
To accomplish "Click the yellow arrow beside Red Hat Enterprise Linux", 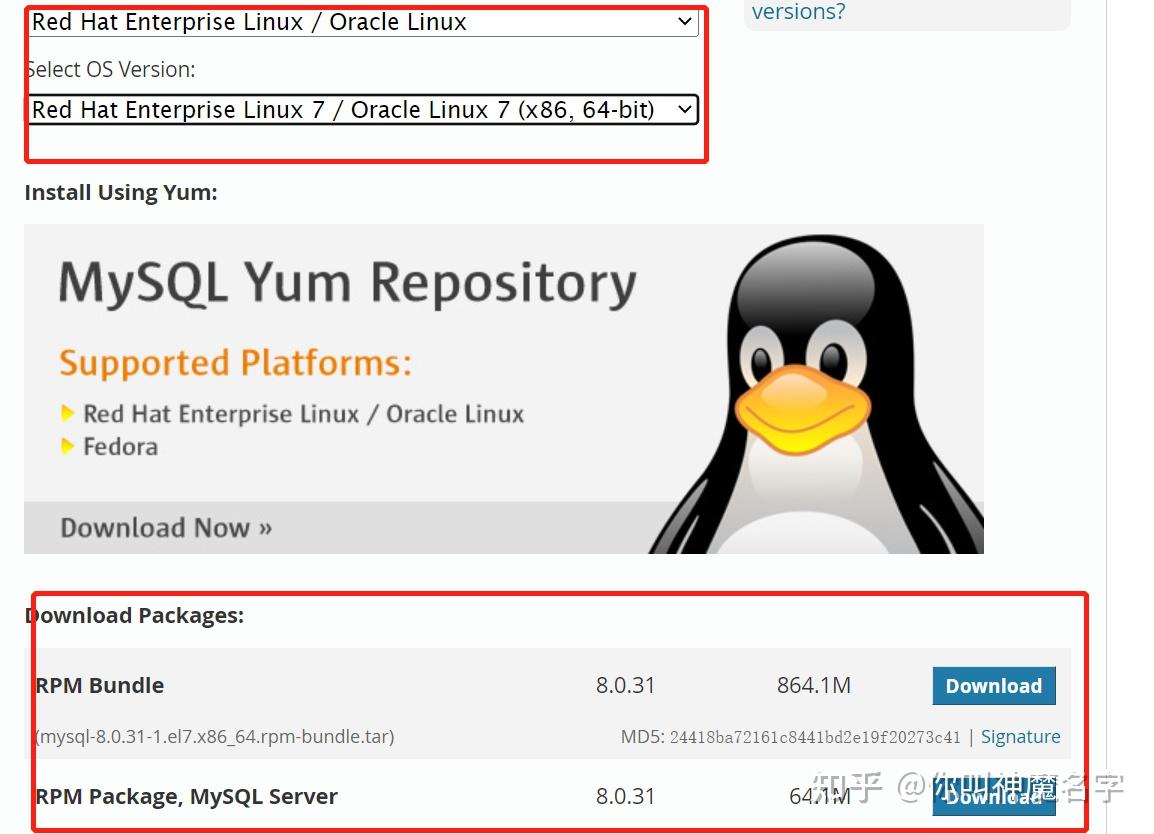I will coord(70,413).
